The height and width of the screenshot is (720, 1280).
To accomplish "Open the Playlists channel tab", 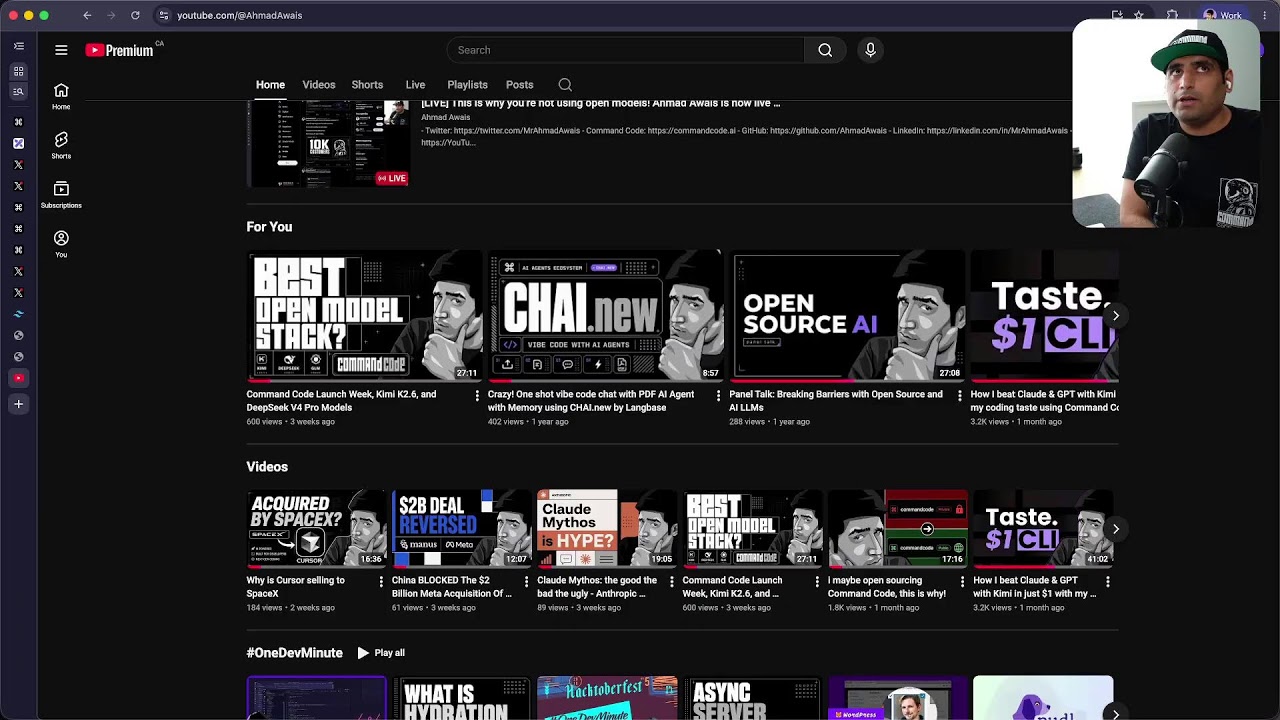I will point(467,85).
